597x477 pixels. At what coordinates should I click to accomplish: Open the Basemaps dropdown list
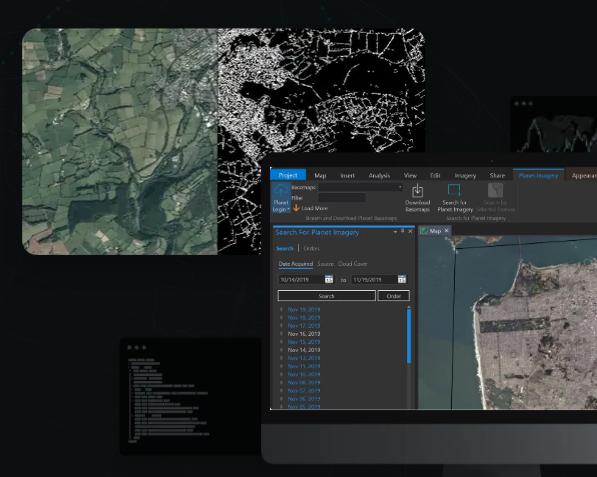click(x=400, y=187)
